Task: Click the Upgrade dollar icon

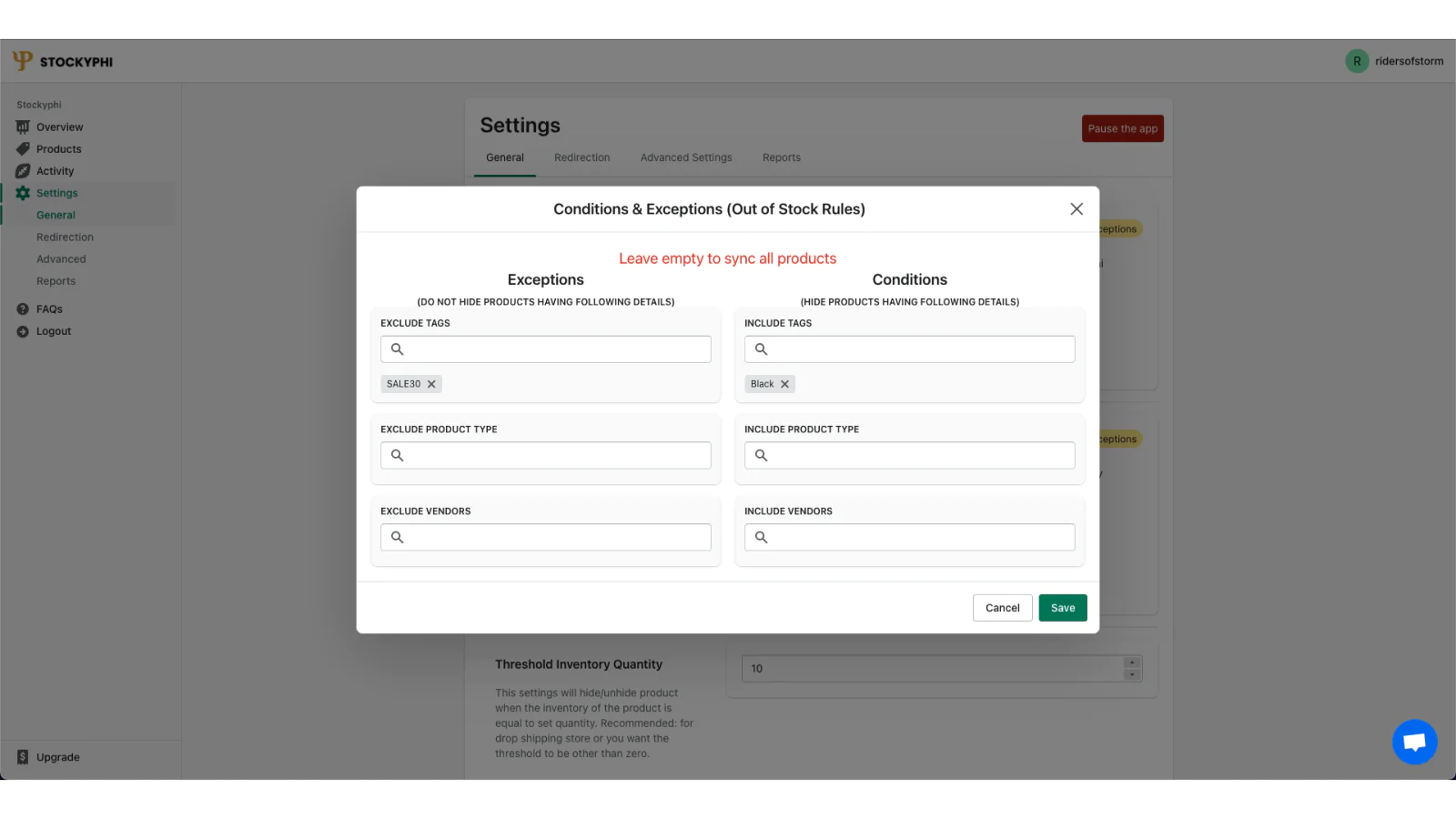Action: (23, 757)
